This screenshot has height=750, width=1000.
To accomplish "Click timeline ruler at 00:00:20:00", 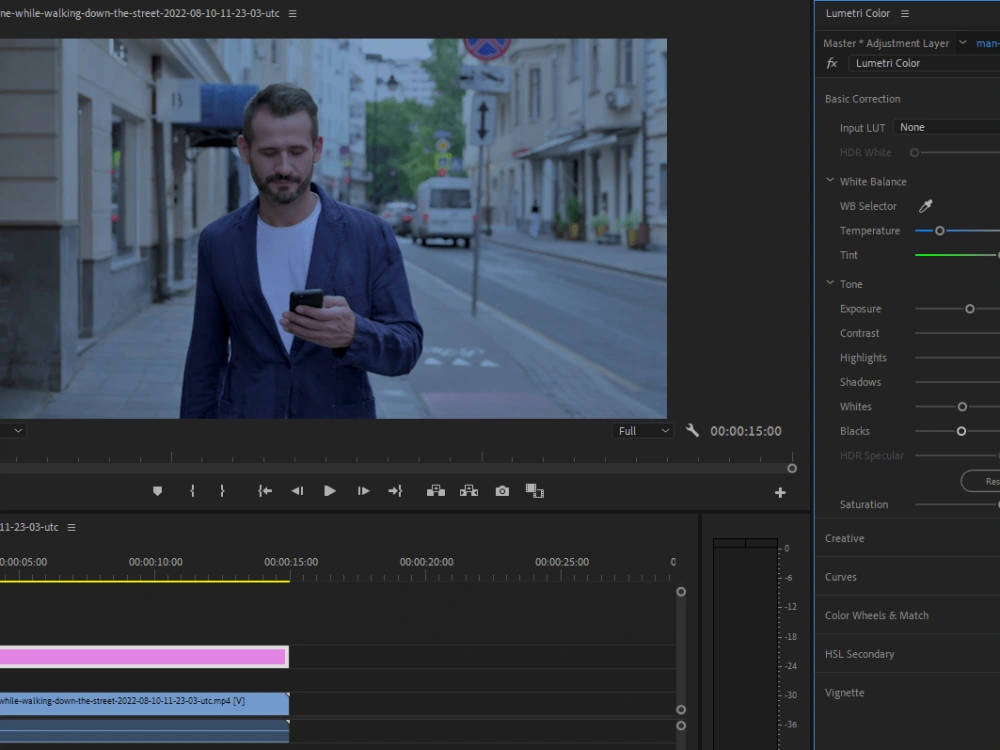I will coord(426,562).
